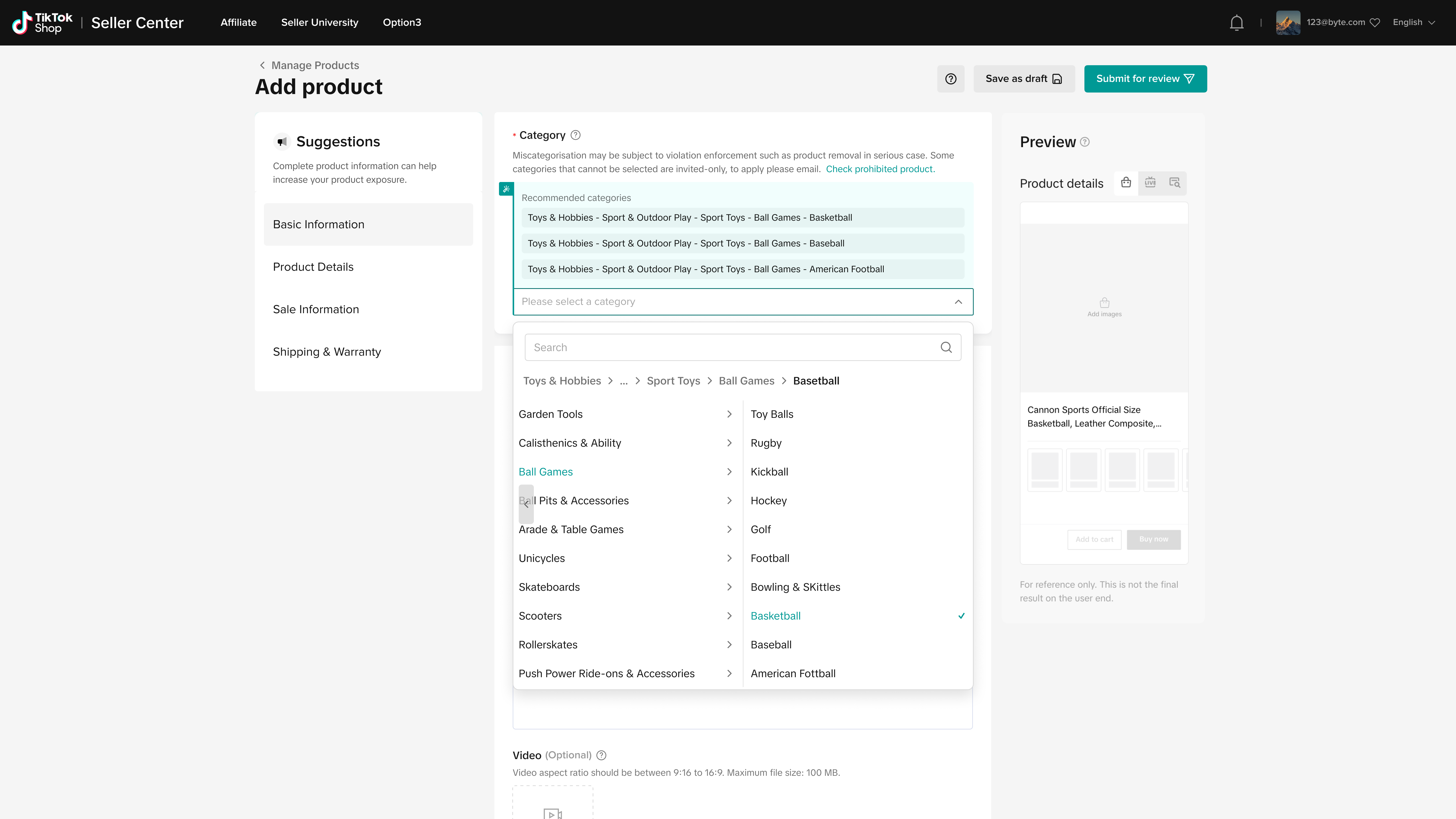This screenshot has width=1456, height=819.
Task: Open the English language dropdown
Action: click(x=1414, y=22)
